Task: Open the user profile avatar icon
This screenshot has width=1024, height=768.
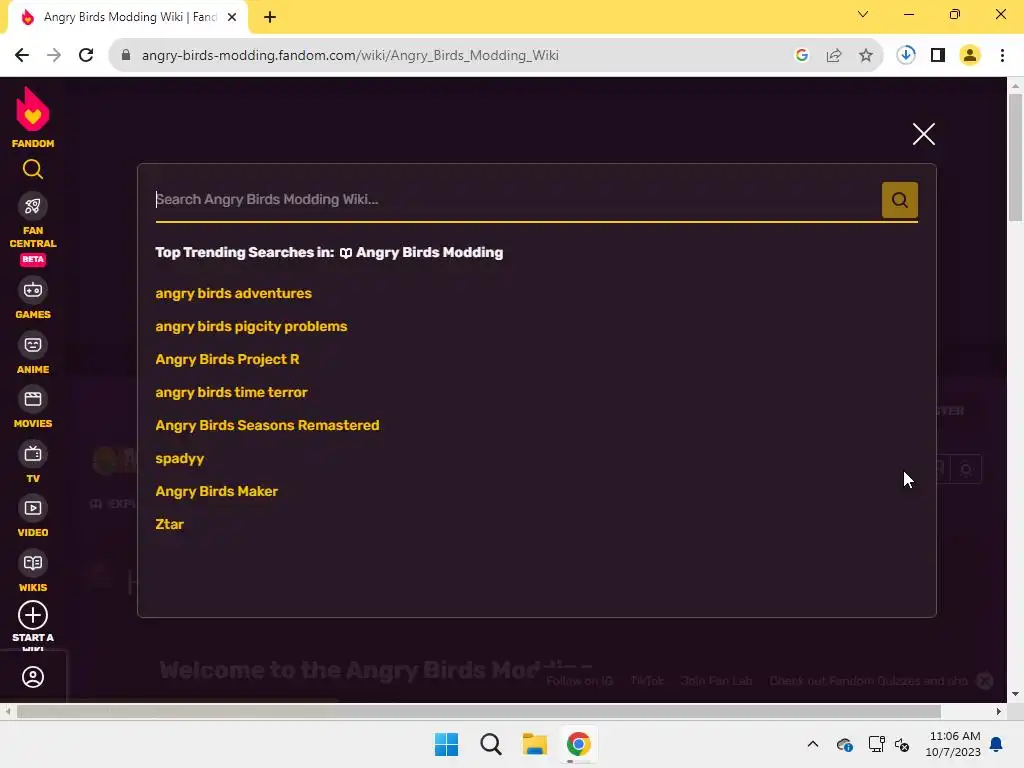Action: [33, 677]
